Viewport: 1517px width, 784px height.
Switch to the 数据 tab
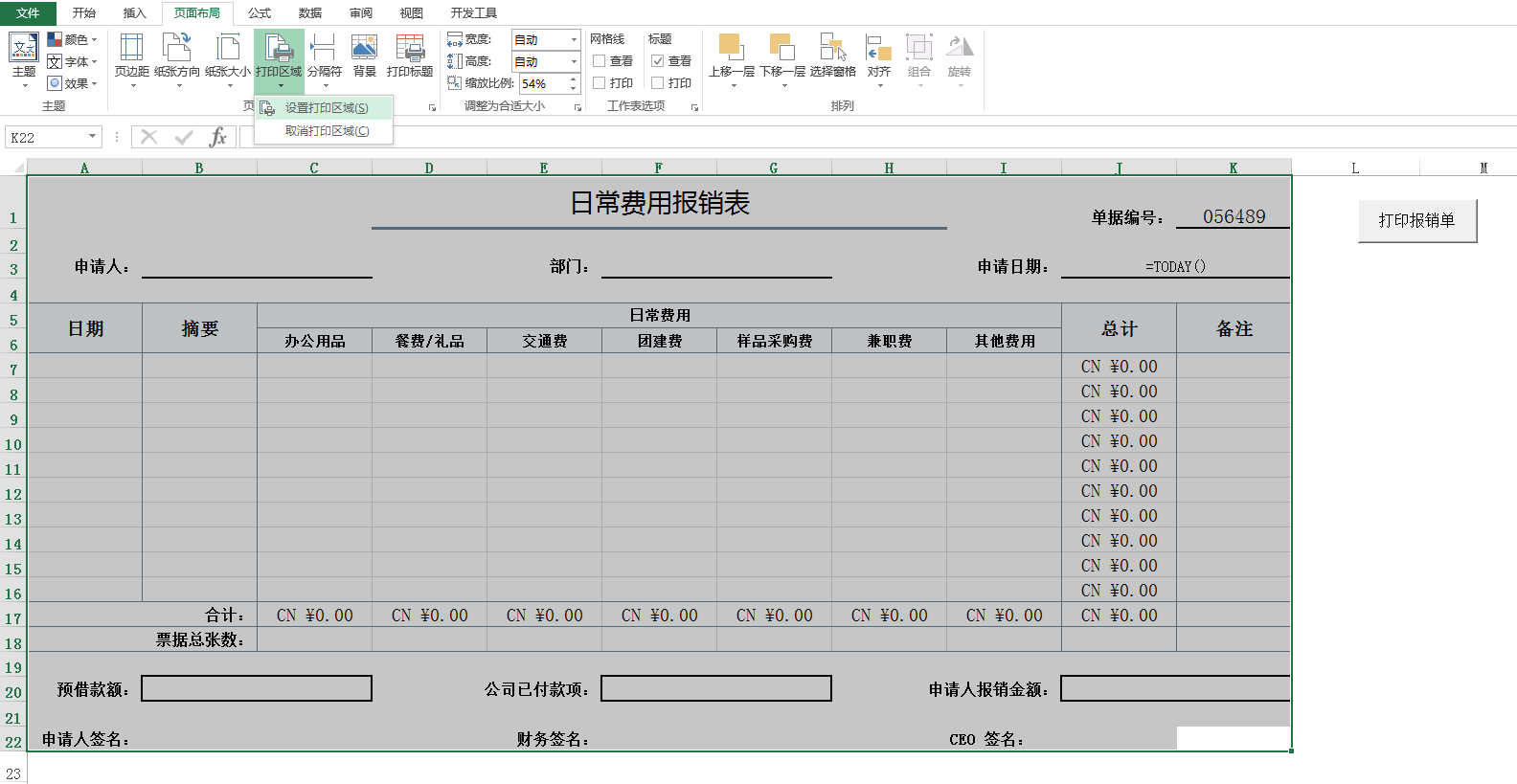click(310, 13)
